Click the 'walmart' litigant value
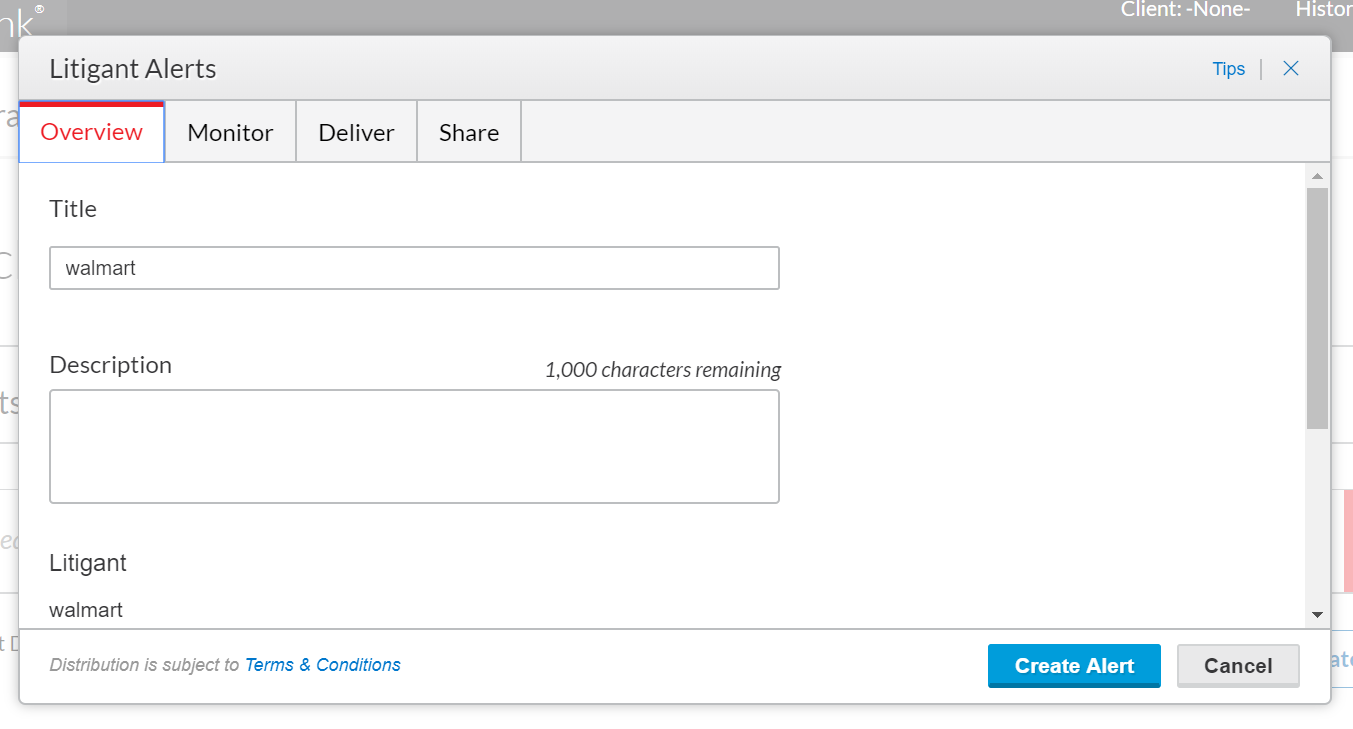1353x729 pixels. (x=86, y=610)
